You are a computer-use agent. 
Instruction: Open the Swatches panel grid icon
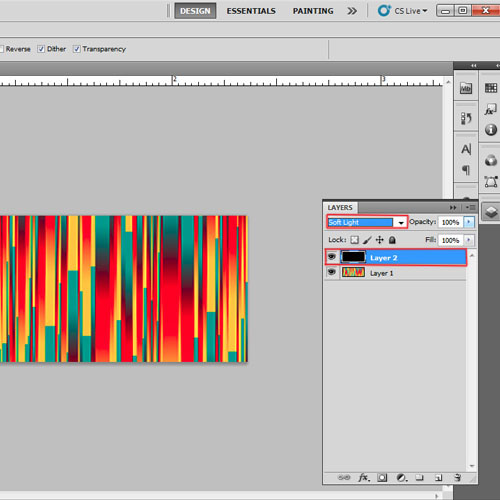coord(491,88)
